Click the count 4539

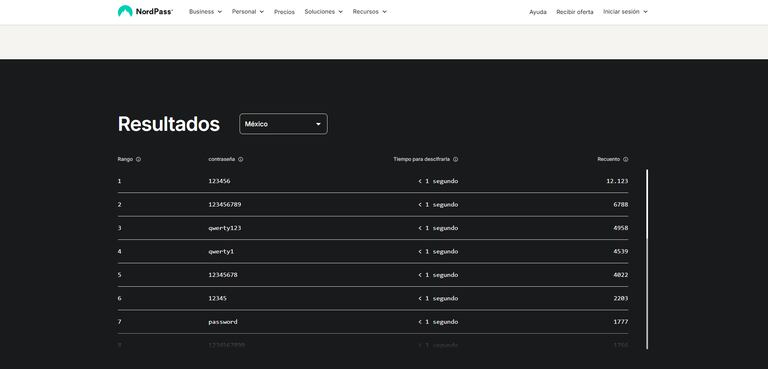(621, 251)
